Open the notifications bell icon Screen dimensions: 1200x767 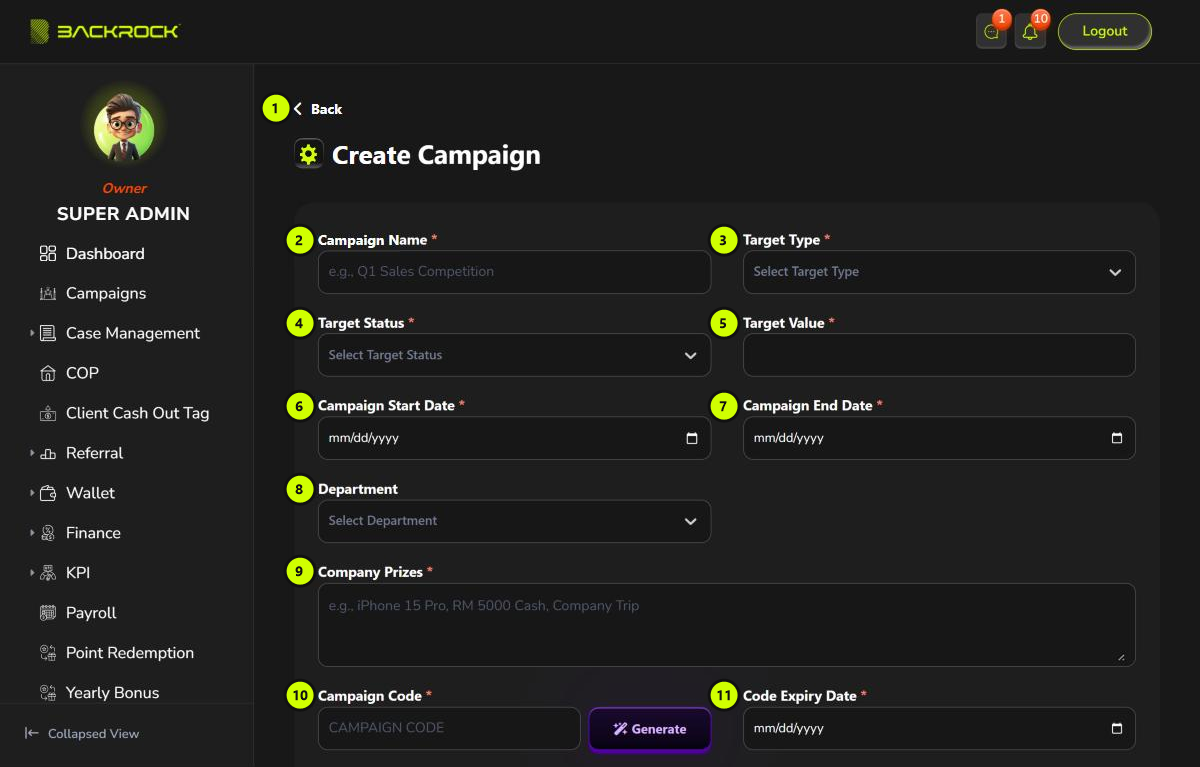point(1030,32)
